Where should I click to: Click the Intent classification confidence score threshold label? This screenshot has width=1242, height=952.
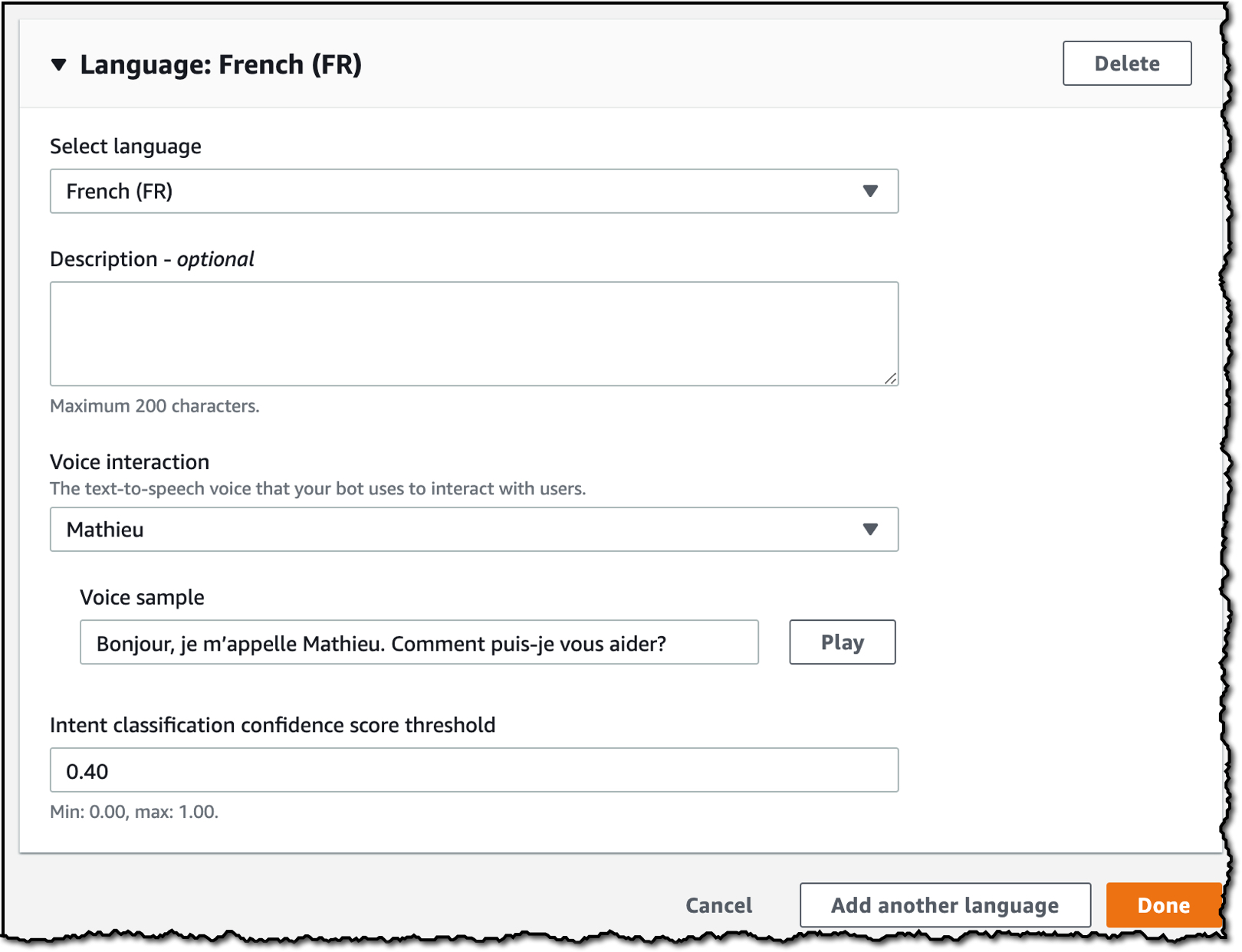(272, 725)
